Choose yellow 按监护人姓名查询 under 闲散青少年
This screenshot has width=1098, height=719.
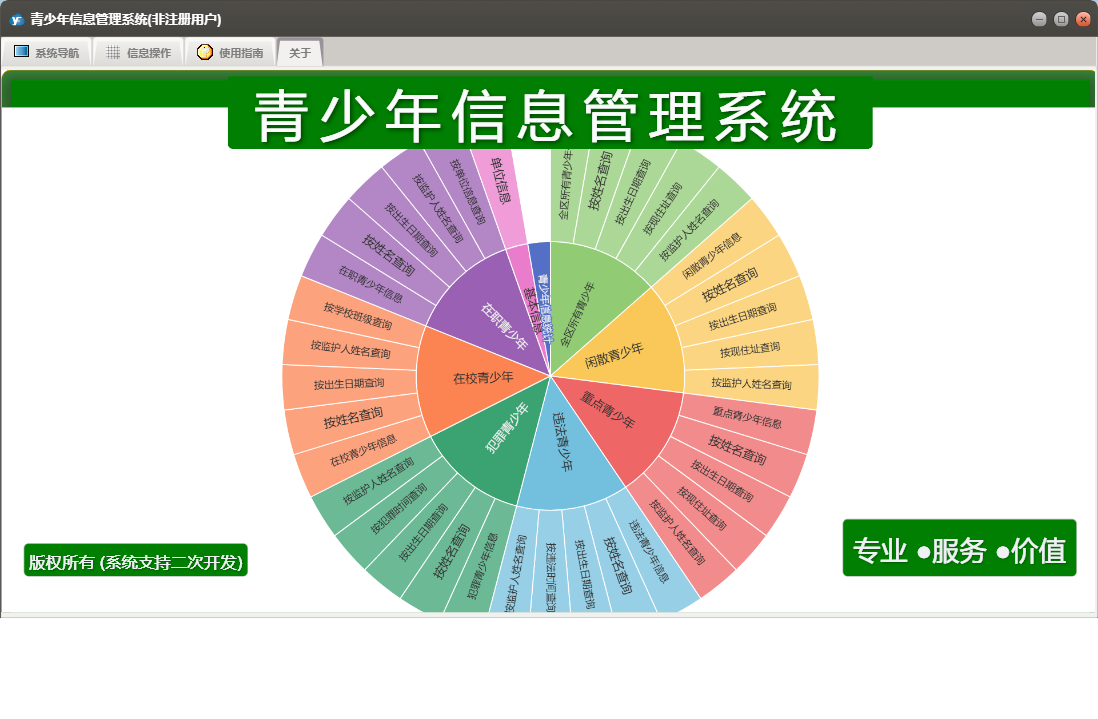(751, 384)
